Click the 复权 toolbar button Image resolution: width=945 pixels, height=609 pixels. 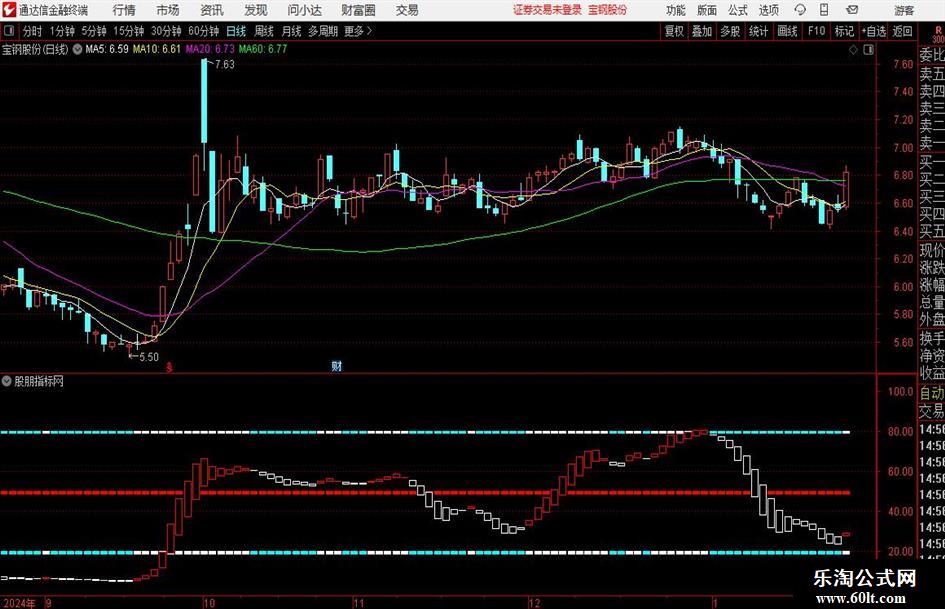point(674,31)
